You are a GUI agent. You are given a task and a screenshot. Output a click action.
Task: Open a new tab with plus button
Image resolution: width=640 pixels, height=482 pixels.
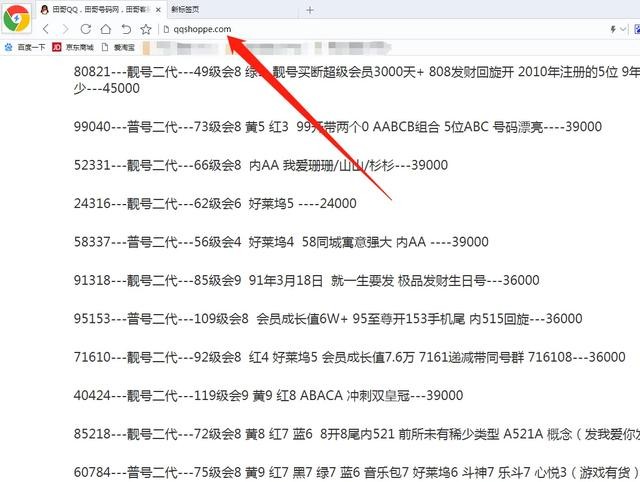point(309,9)
